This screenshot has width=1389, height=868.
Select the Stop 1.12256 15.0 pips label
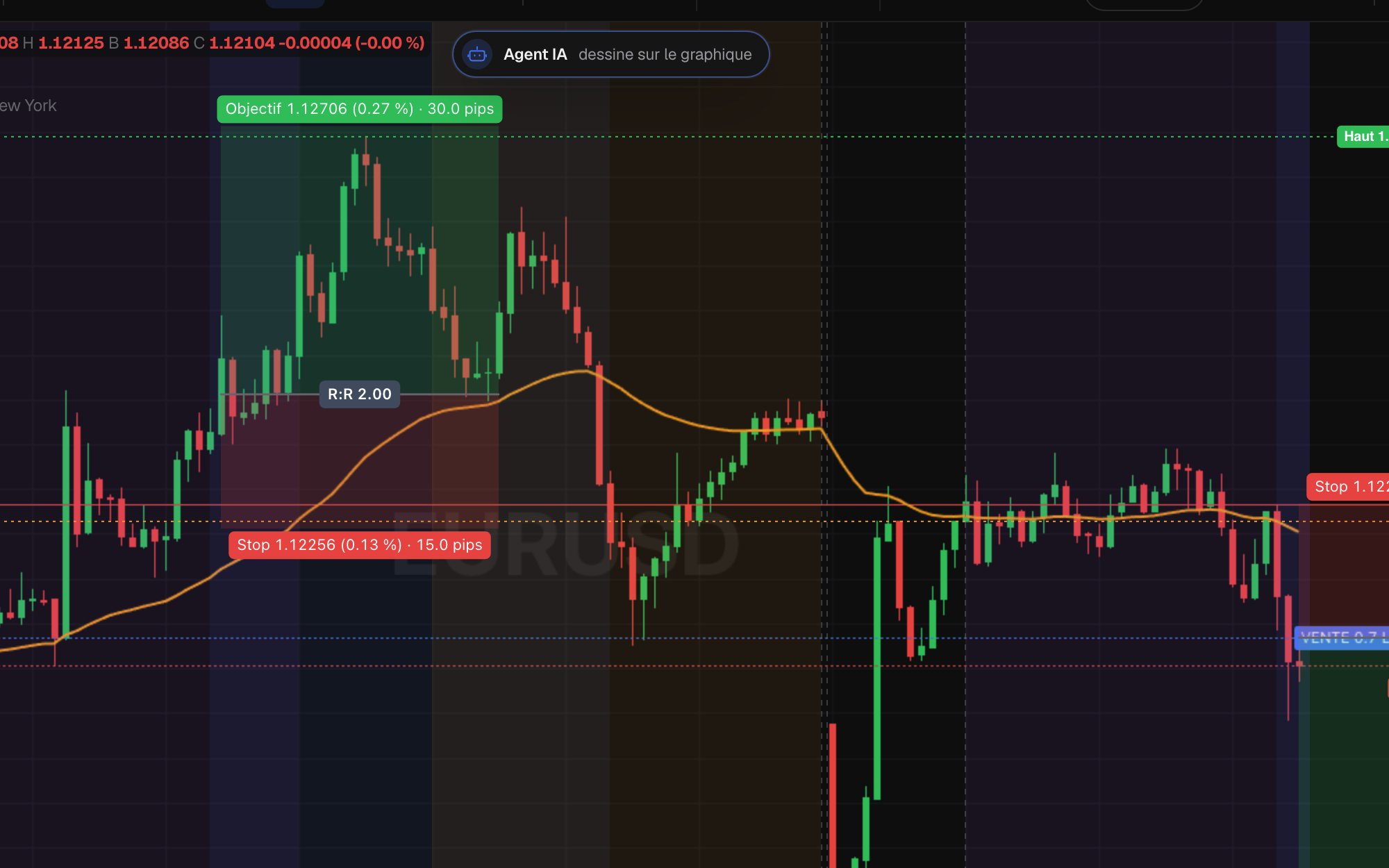tap(360, 545)
